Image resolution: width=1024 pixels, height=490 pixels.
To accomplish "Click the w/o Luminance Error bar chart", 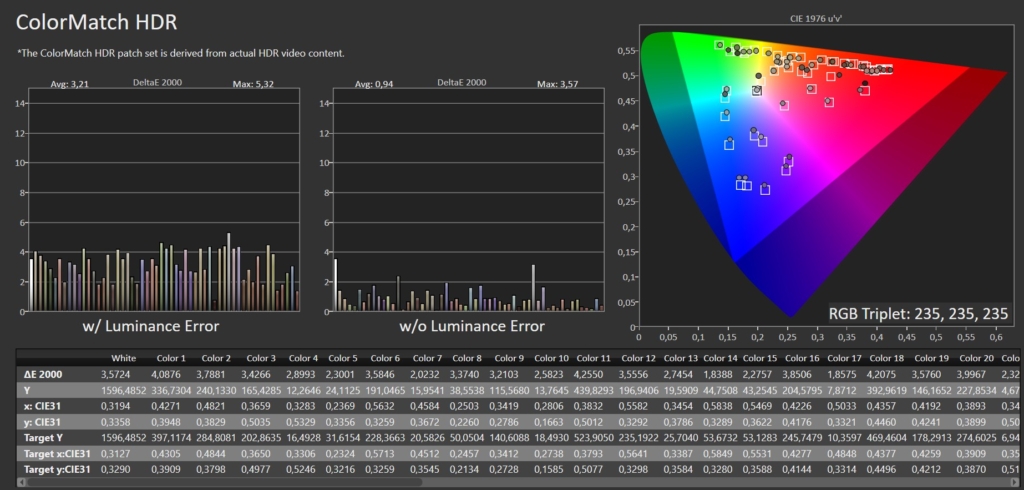I will point(468,200).
